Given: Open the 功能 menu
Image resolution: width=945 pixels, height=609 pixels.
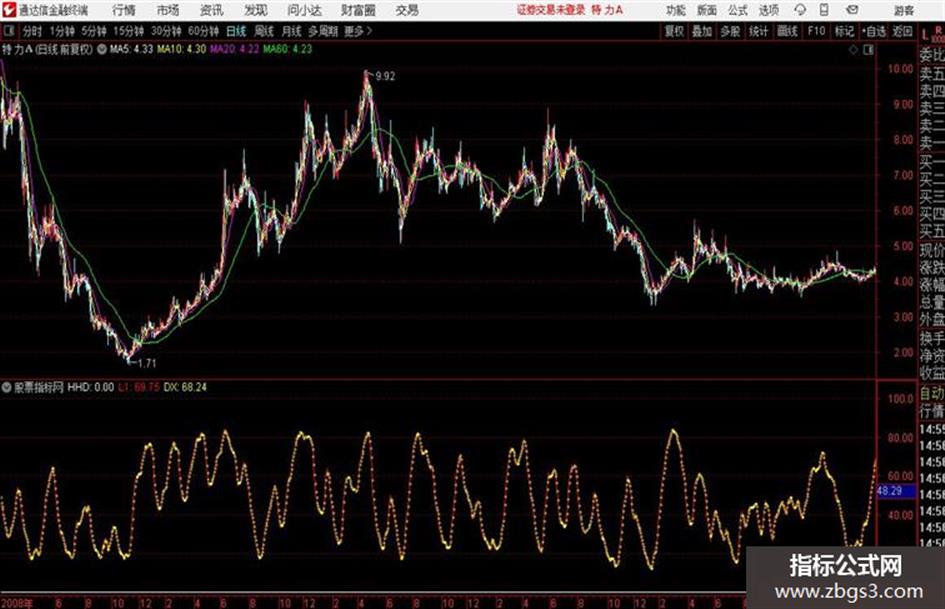Looking at the screenshot, I should coord(676,10).
